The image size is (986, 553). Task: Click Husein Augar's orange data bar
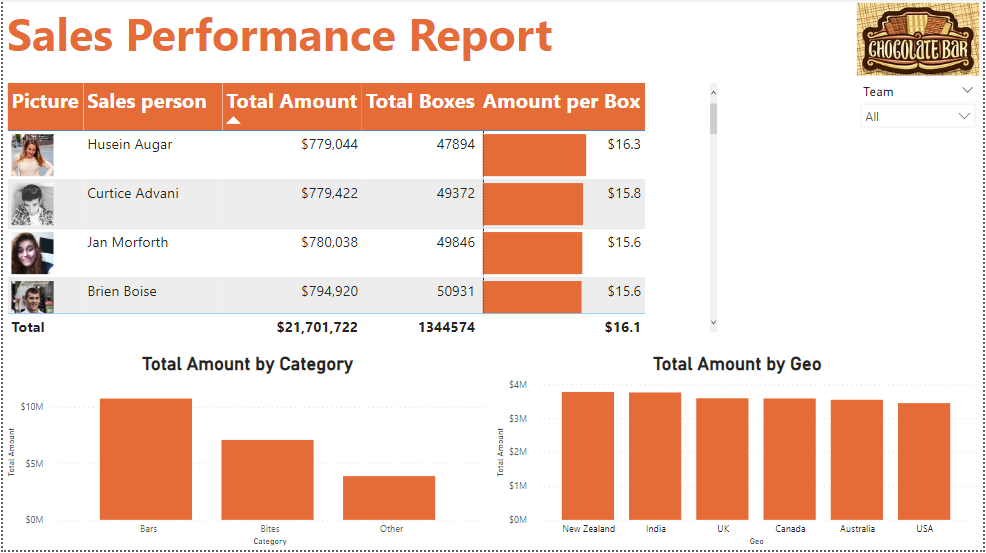(x=535, y=155)
